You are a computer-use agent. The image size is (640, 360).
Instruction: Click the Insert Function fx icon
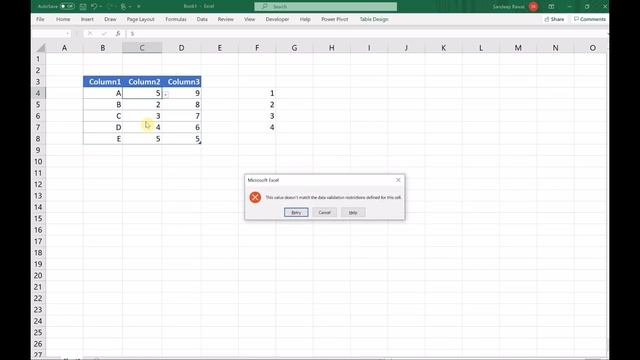(118, 33)
